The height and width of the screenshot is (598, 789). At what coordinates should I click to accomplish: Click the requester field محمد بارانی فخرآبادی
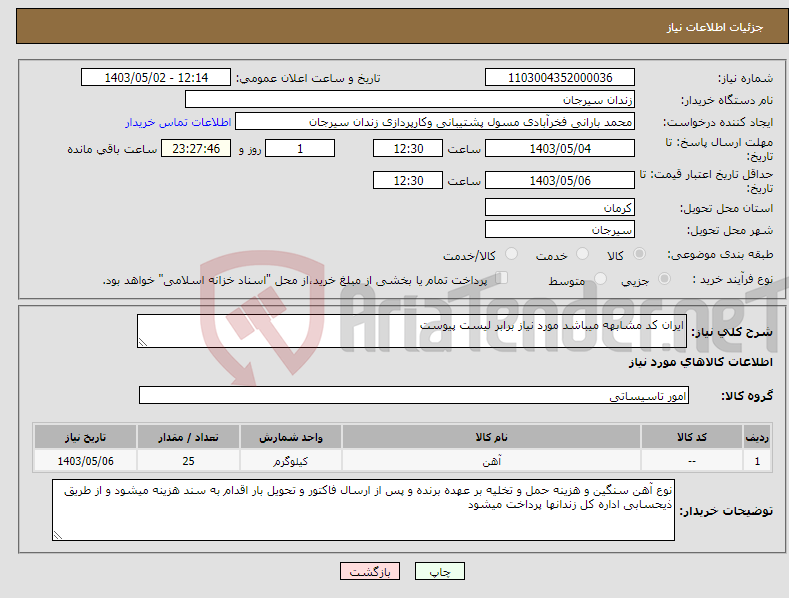click(x=435, y=121)
